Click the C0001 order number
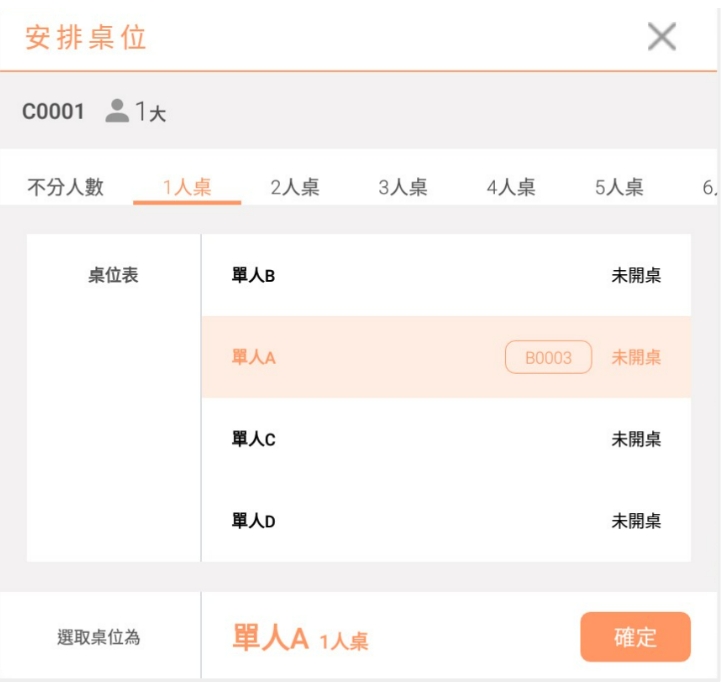This screenshot has width=723, height=685. (54, 112)
